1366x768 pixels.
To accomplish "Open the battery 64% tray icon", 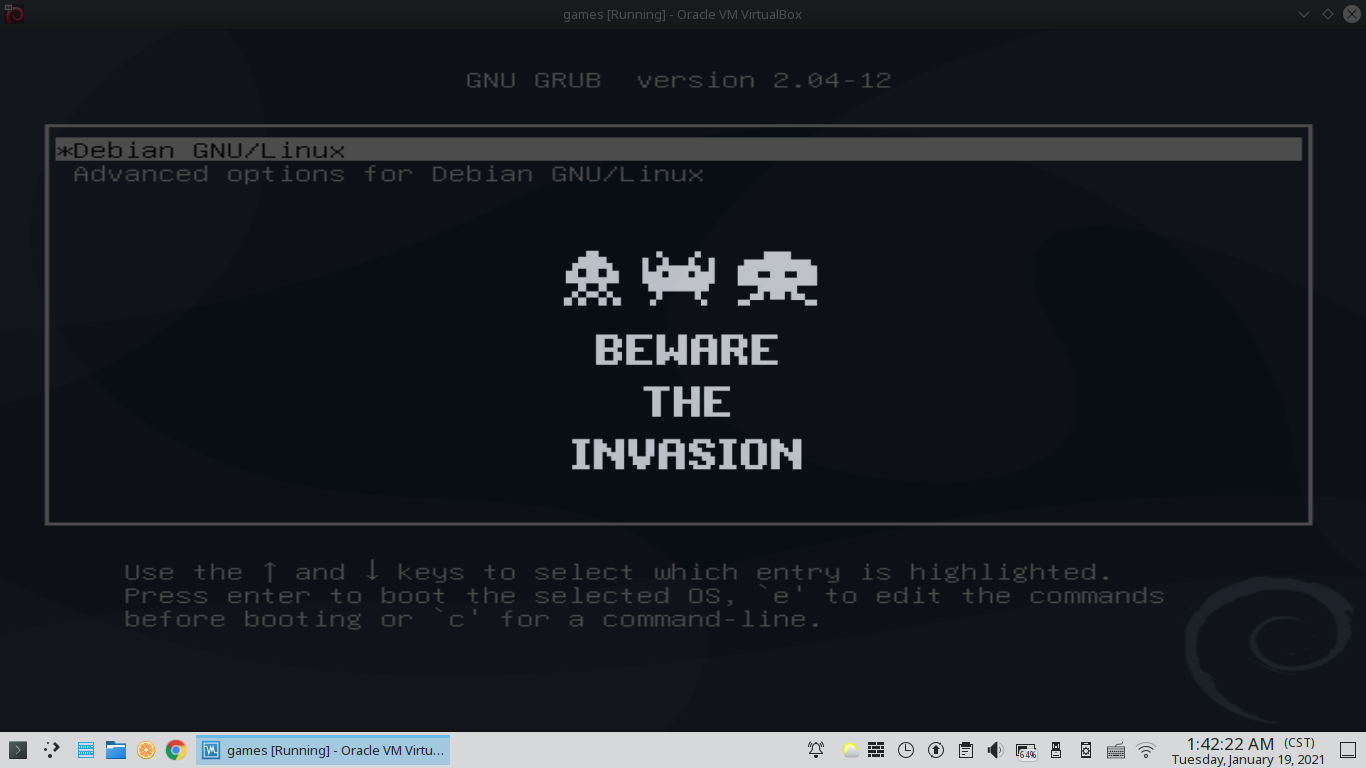I will coord(1026,750).
